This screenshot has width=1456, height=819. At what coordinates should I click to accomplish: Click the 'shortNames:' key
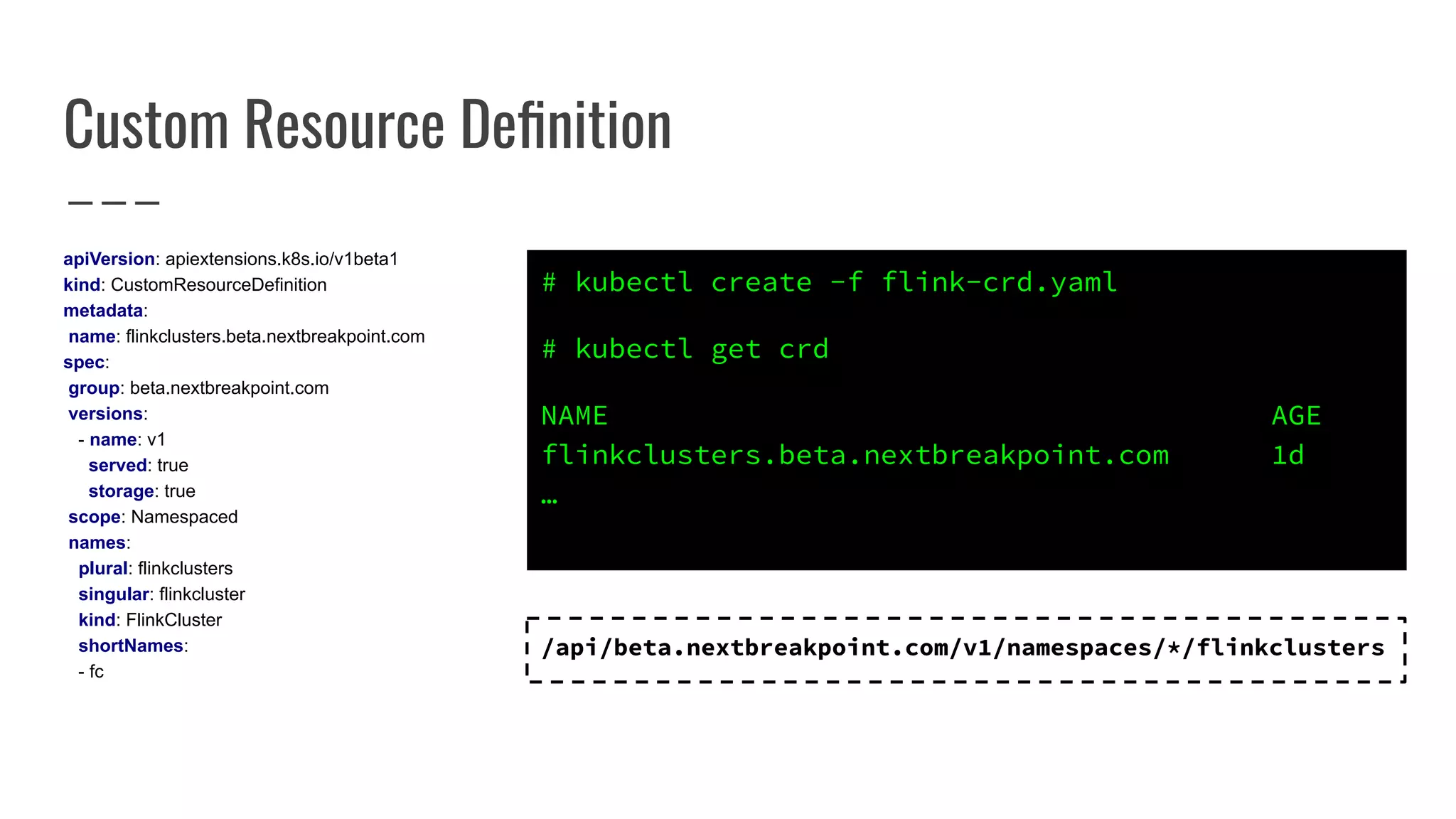click(133, 646)
